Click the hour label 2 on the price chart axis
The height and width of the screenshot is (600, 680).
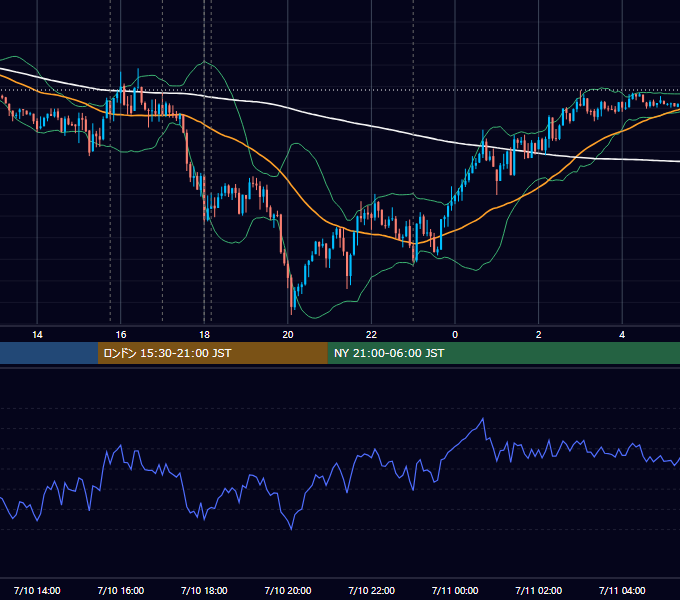539,335
